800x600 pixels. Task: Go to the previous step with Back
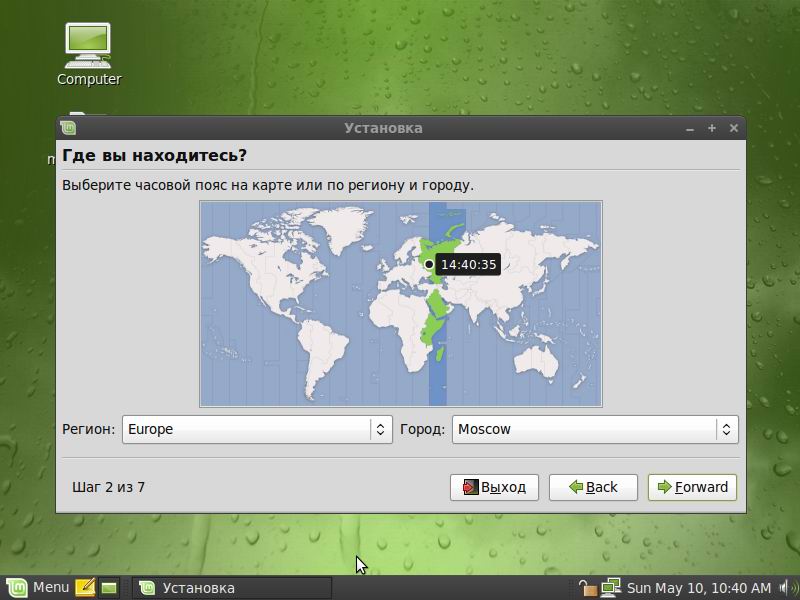[x=593, y=487]
